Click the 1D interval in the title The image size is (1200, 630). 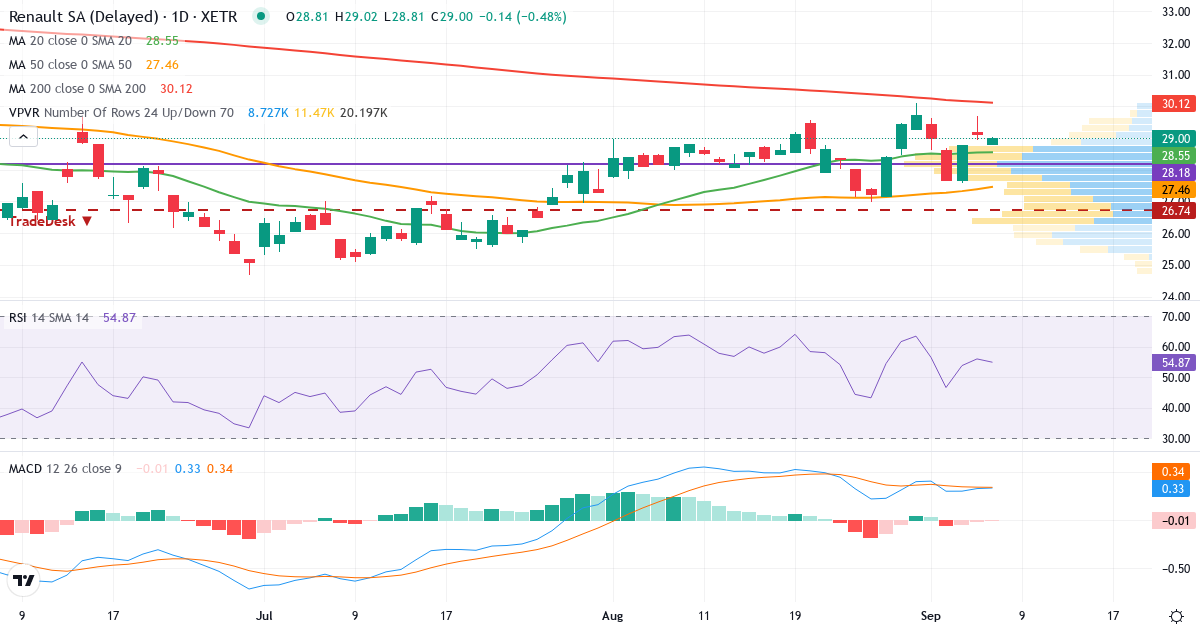point(179,17)
